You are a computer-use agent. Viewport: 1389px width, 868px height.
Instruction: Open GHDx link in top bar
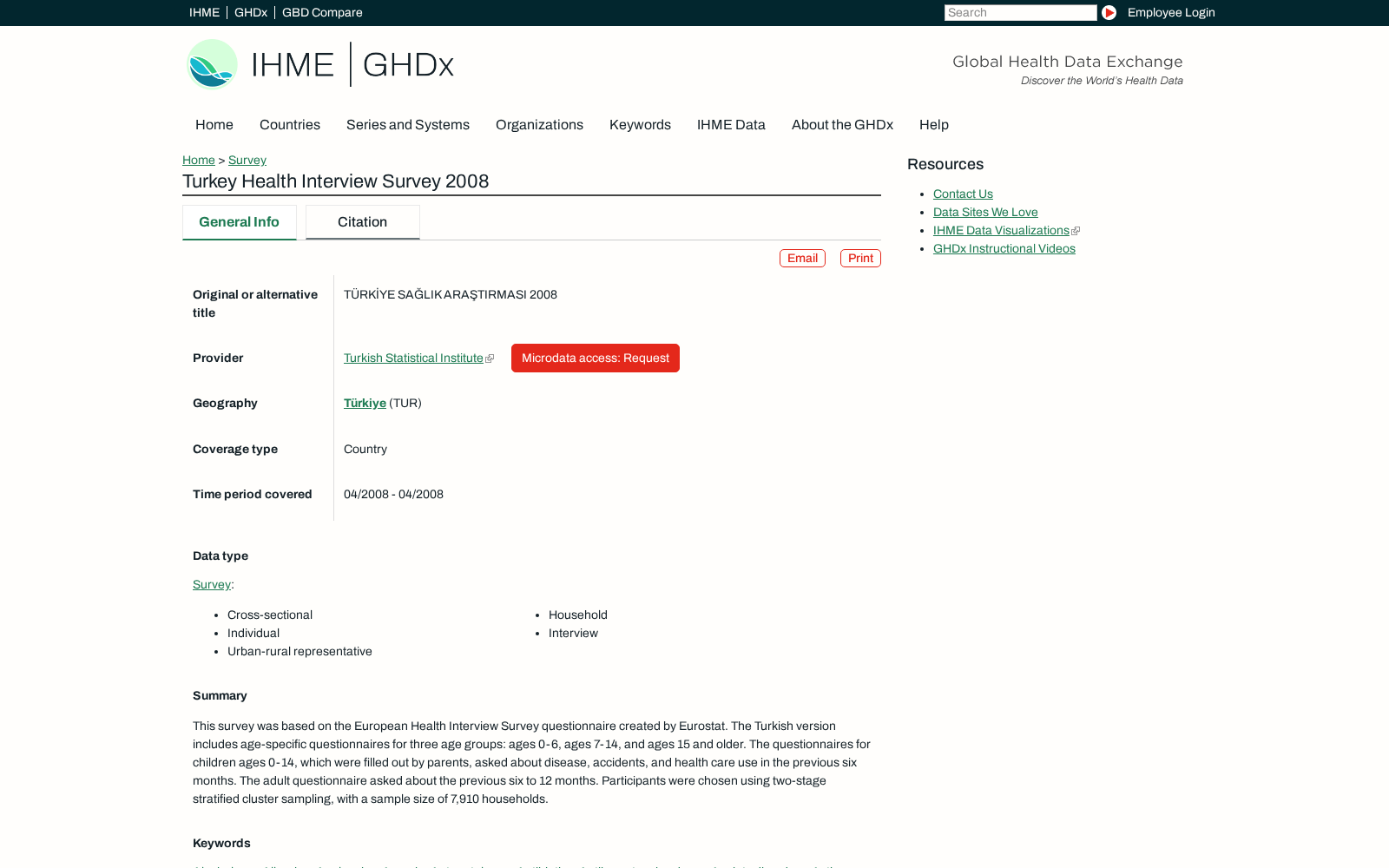(251, 13)
